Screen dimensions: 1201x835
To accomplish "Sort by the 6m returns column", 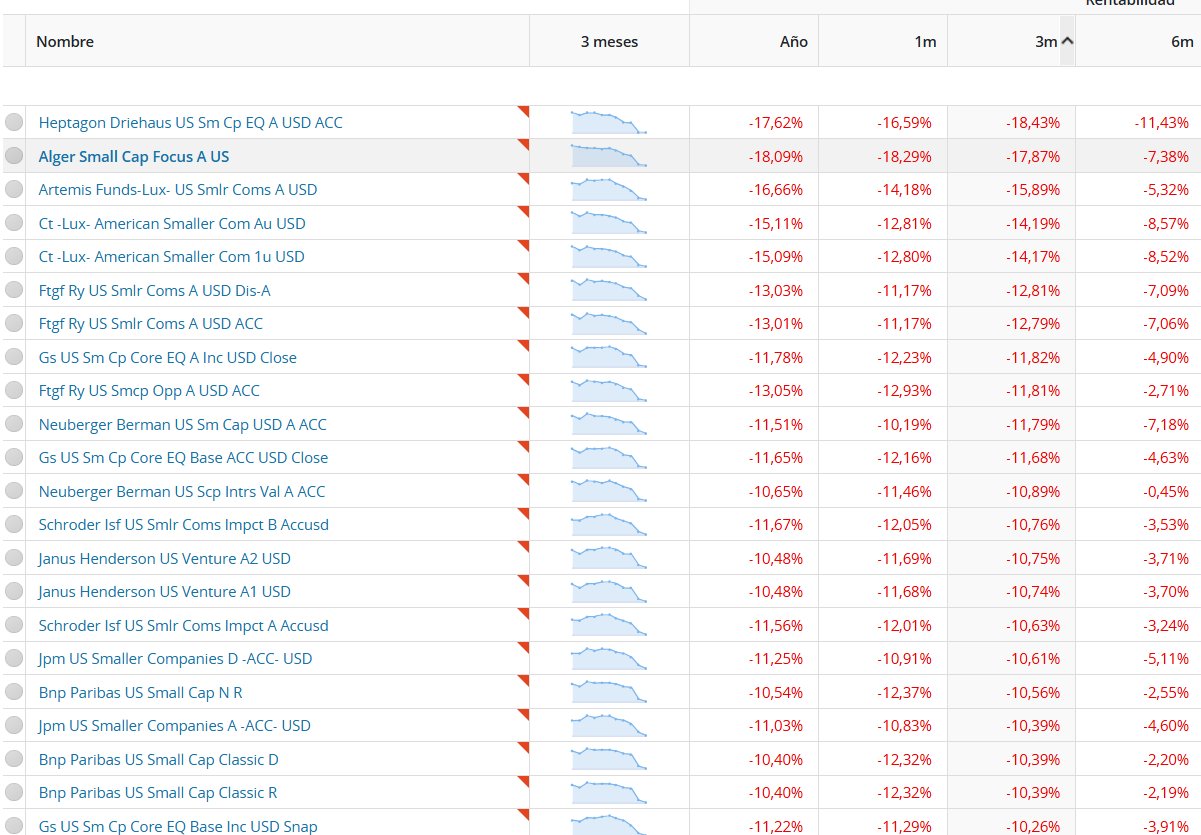I will coord(1183,42).
